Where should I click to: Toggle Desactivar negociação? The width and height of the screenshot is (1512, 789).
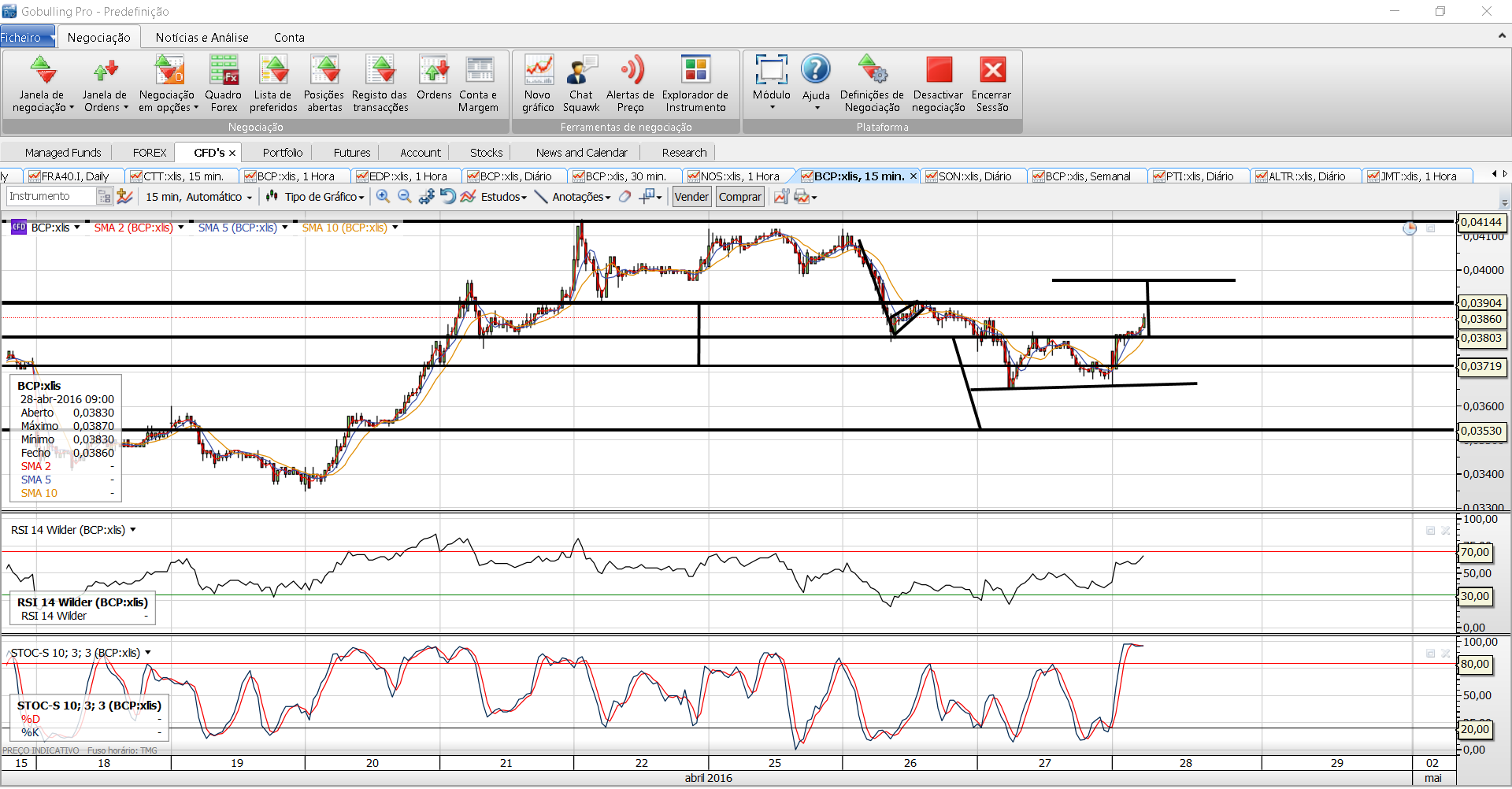coord(938,83)
